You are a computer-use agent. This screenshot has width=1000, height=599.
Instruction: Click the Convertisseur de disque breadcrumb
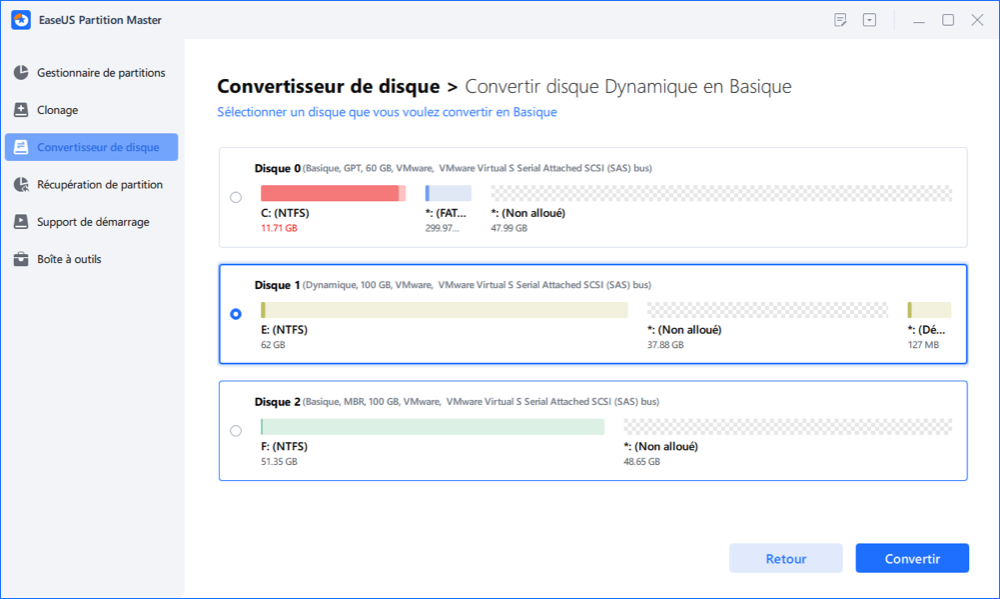pos(328,87)
